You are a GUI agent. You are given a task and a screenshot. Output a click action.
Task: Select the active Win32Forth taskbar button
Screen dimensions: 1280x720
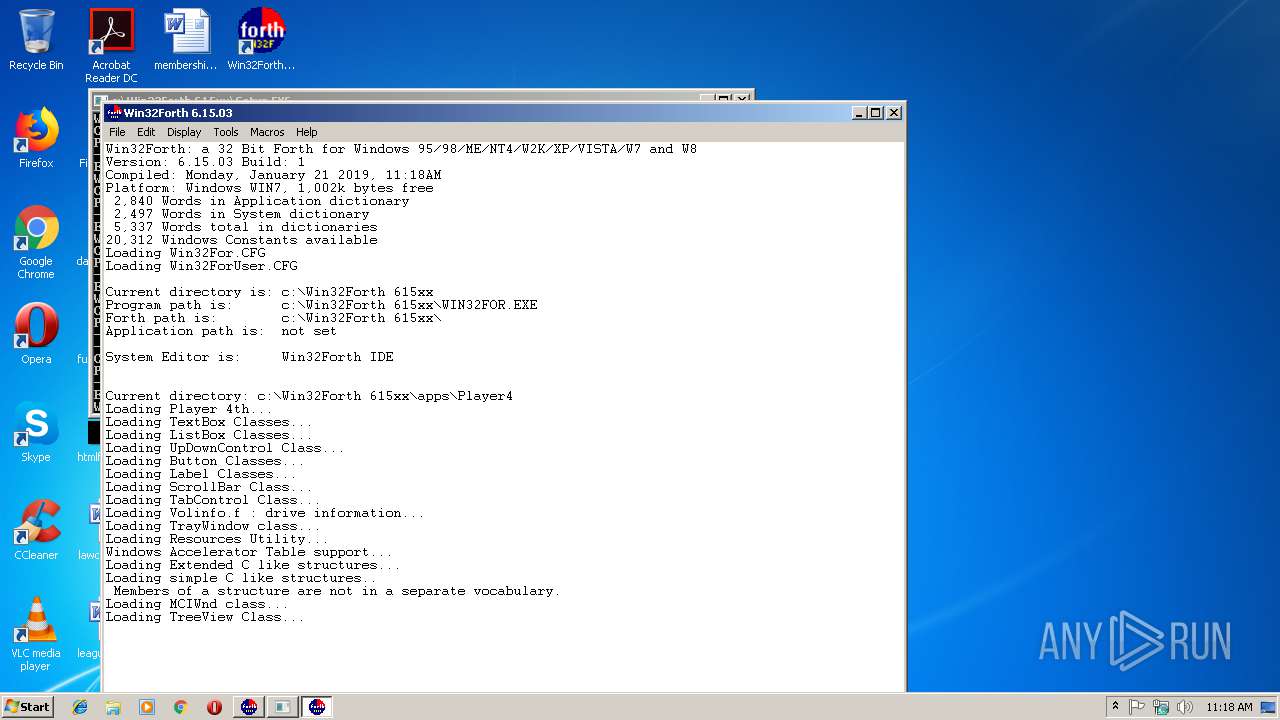click(317, 707)
